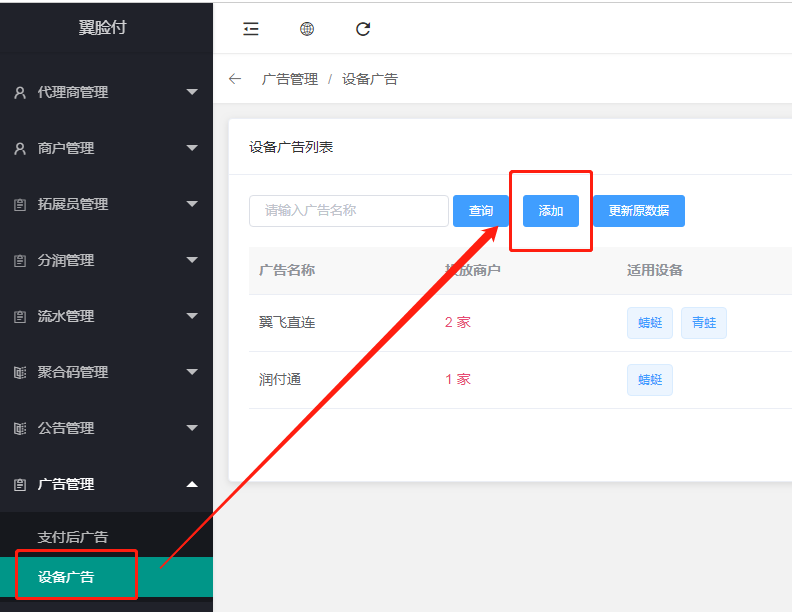Open the 支付后广告 submenu item

pos(106,537)
